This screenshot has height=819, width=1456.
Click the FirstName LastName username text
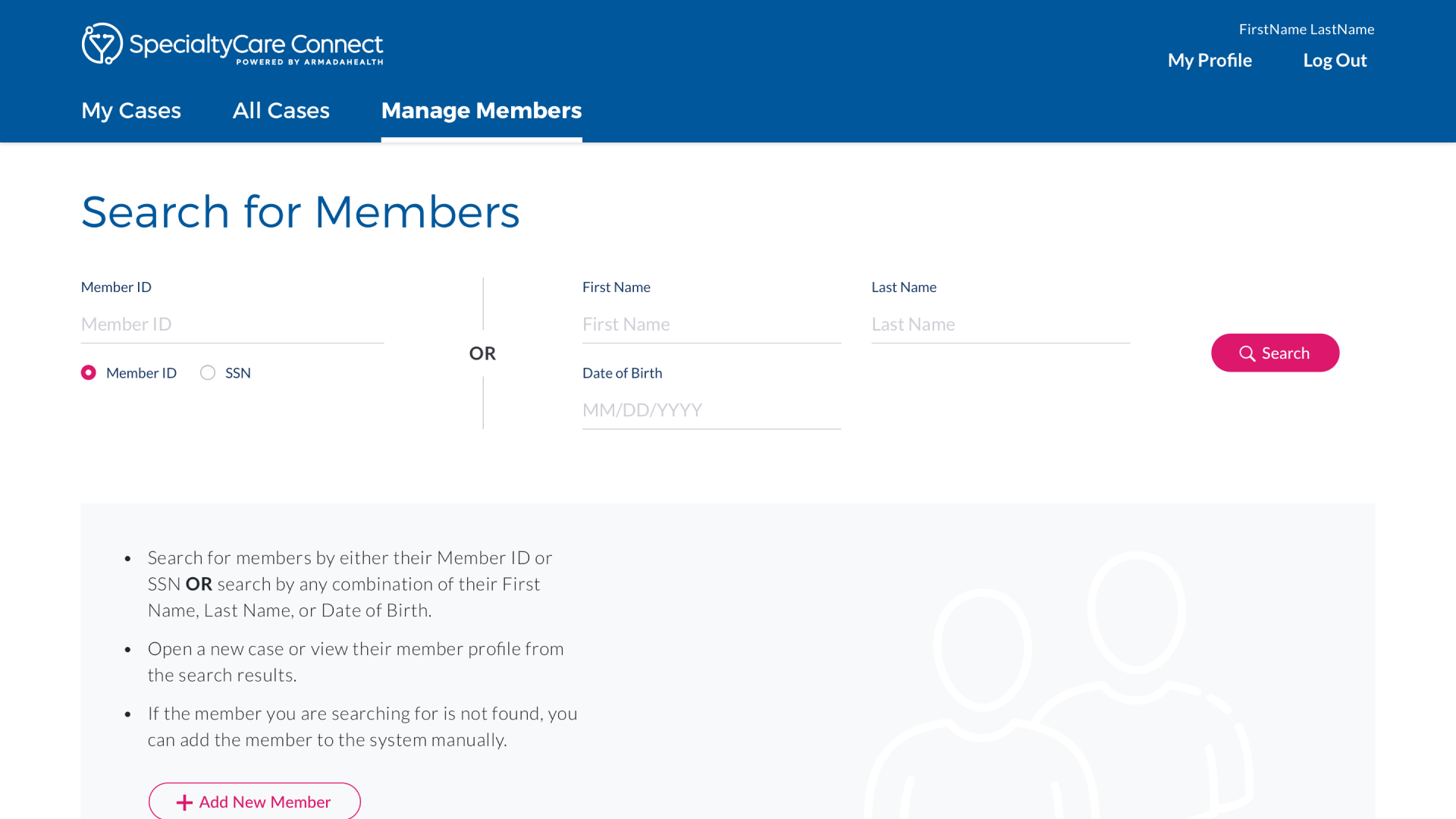pos(1306,29)
